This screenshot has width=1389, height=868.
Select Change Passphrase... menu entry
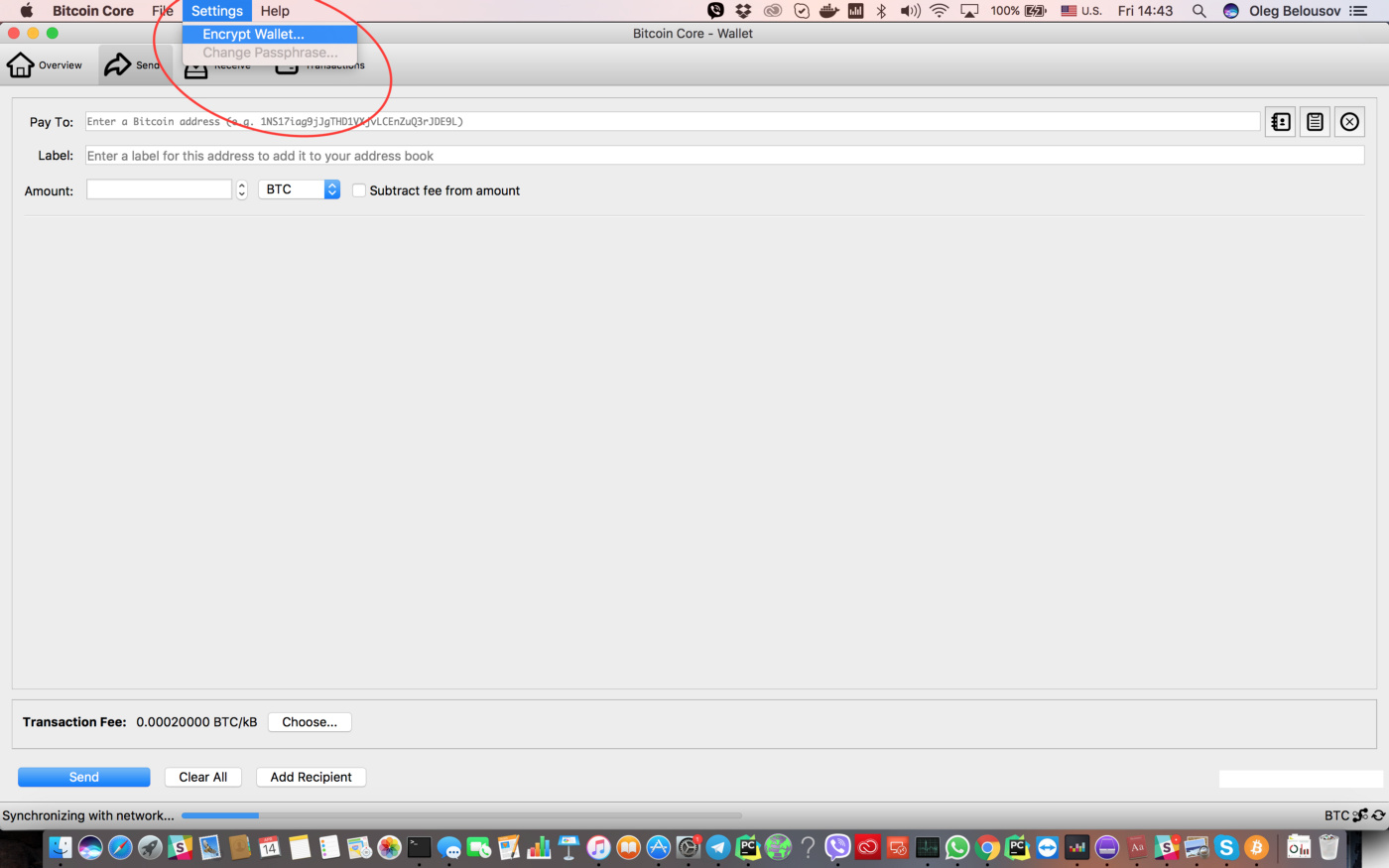tap(269, 53)
